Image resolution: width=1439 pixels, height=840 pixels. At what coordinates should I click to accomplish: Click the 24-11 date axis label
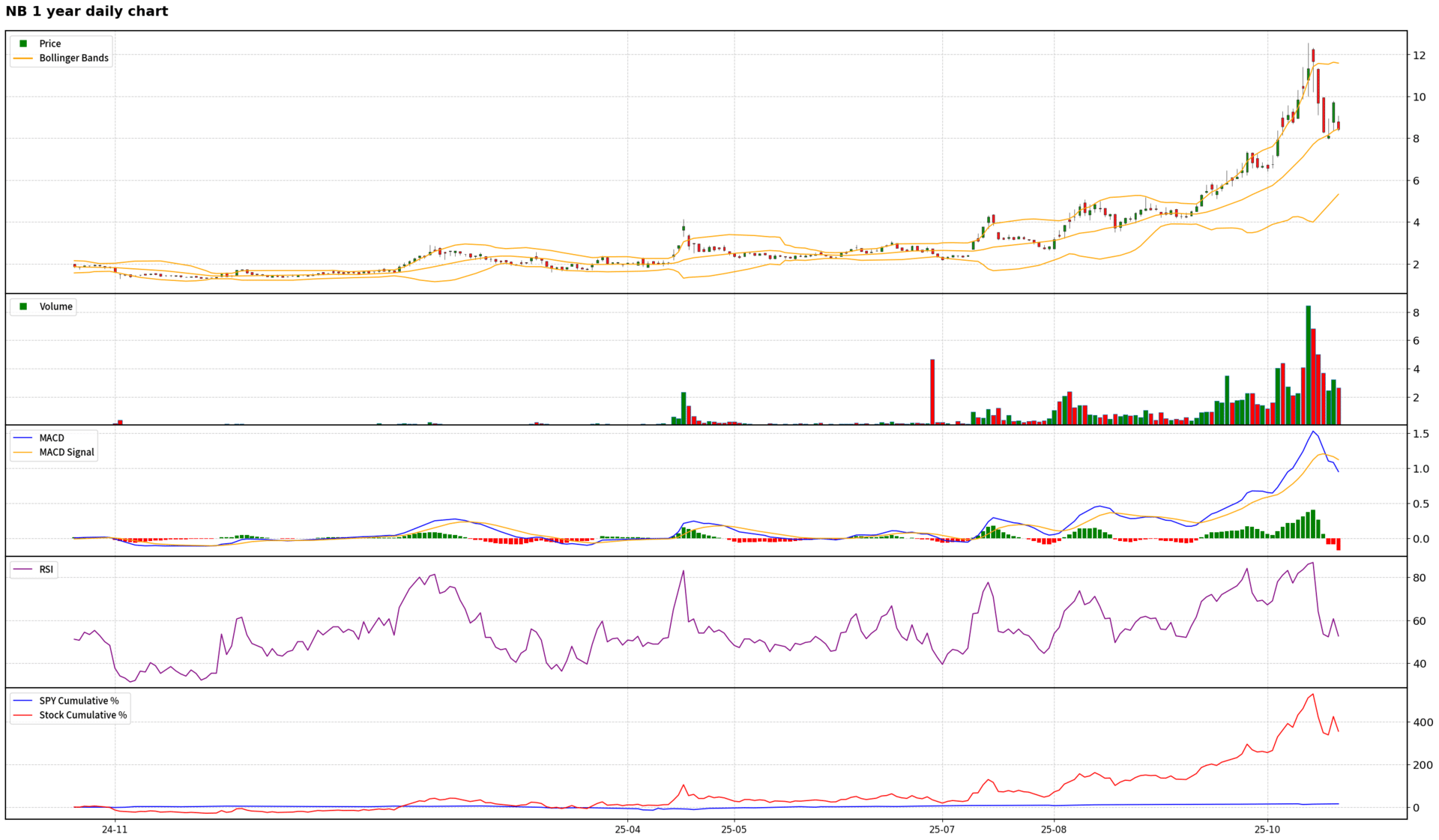(x=115, y=830)
